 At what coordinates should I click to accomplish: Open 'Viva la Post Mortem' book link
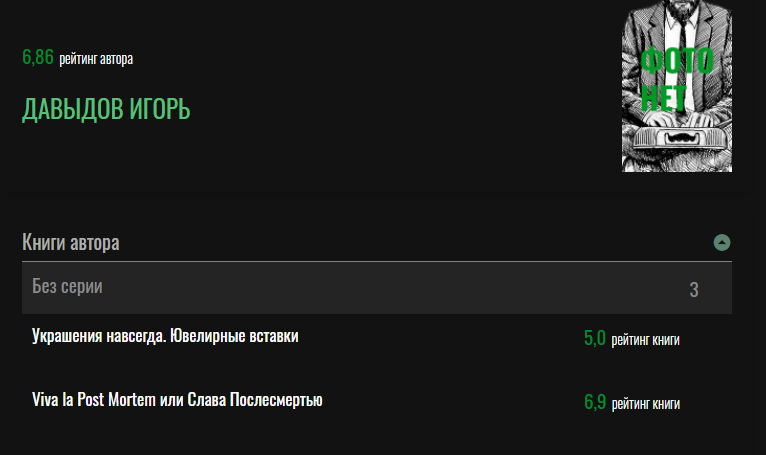point(177,400)
